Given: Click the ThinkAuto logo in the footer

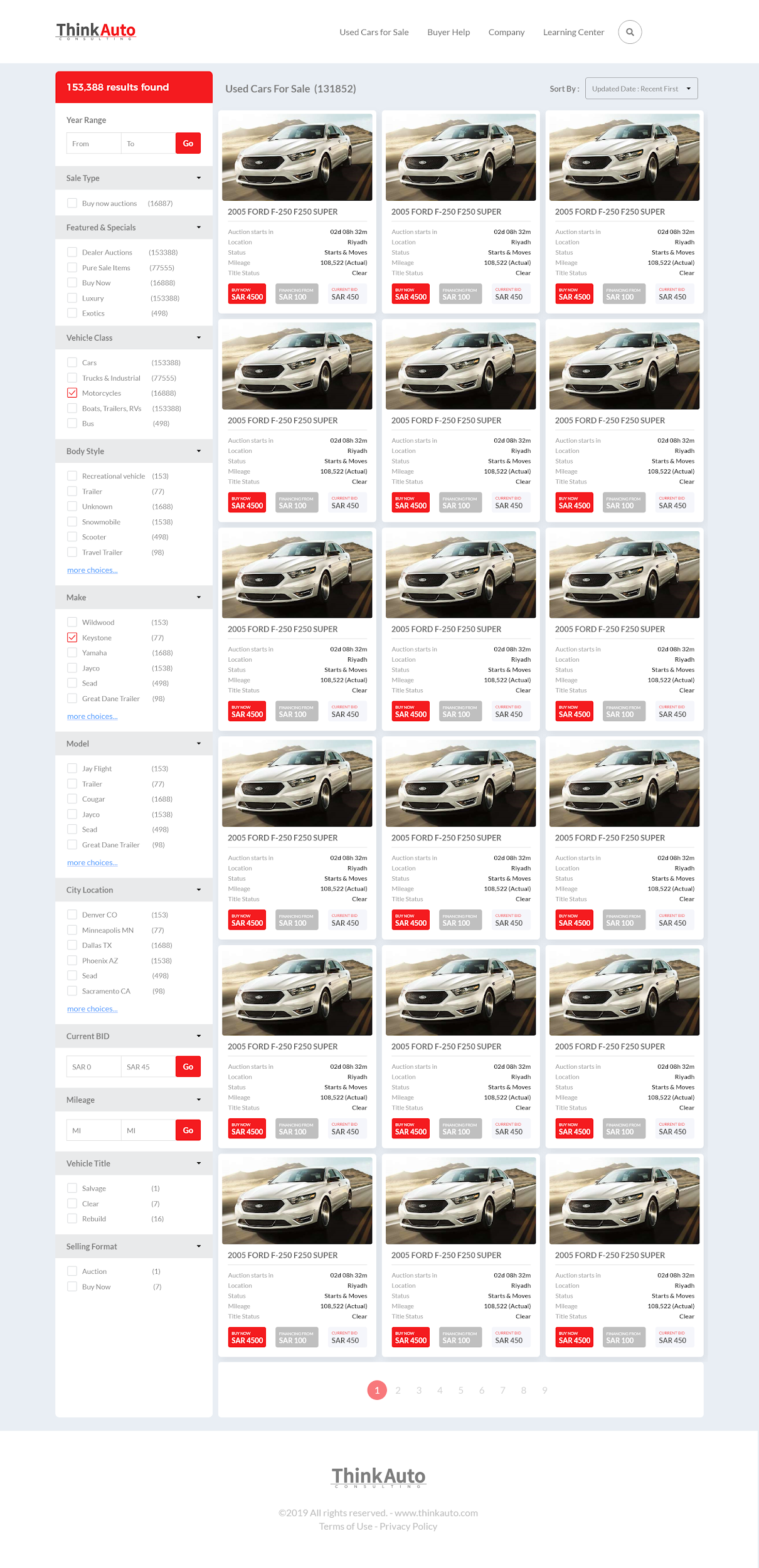Looking at the screenshot, I should 378,1476.
